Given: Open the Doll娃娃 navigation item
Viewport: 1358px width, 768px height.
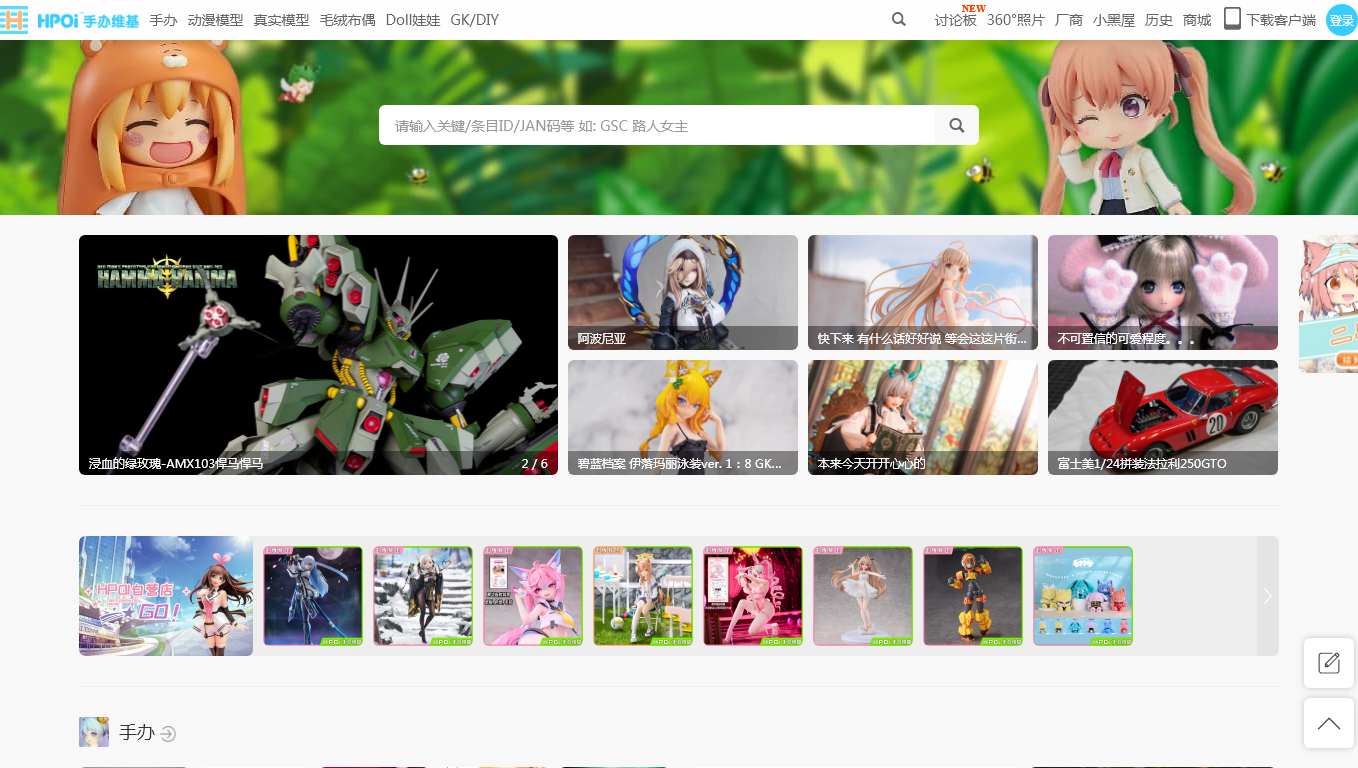Looking at the screenshot, I should (413, 20).
